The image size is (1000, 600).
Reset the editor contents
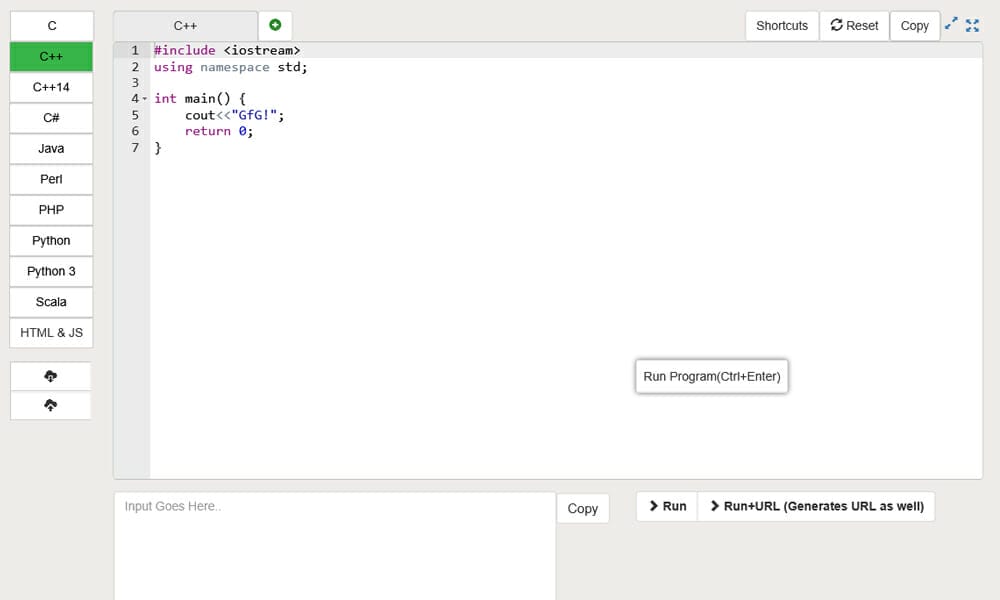coord(854,25)
